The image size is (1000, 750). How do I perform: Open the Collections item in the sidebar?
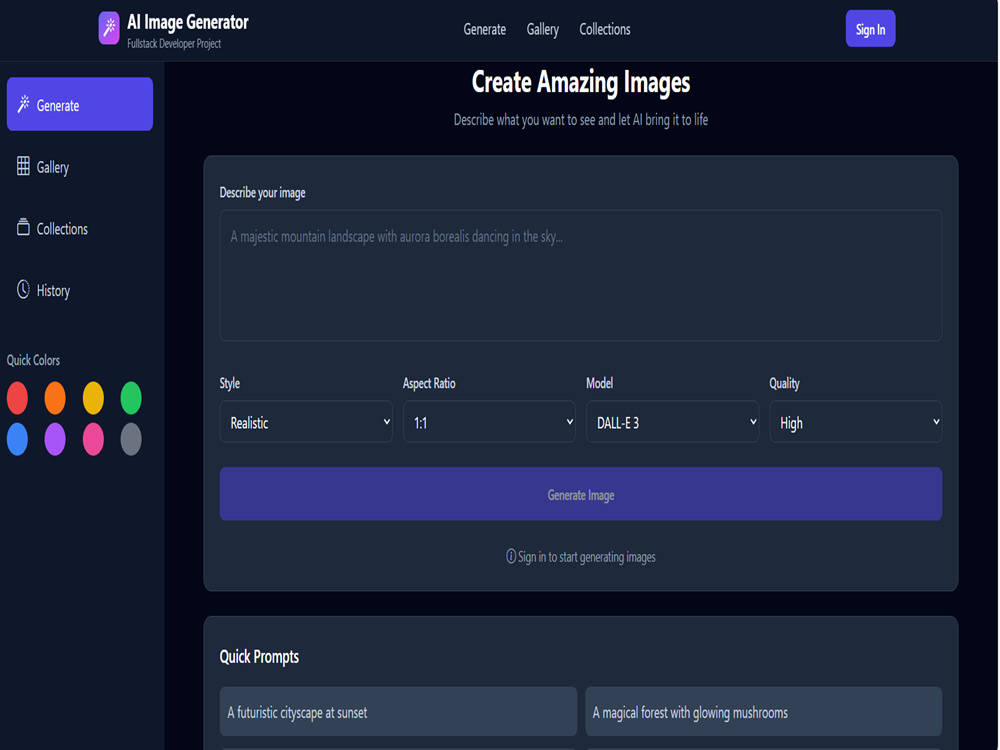[x=80, y=228]
